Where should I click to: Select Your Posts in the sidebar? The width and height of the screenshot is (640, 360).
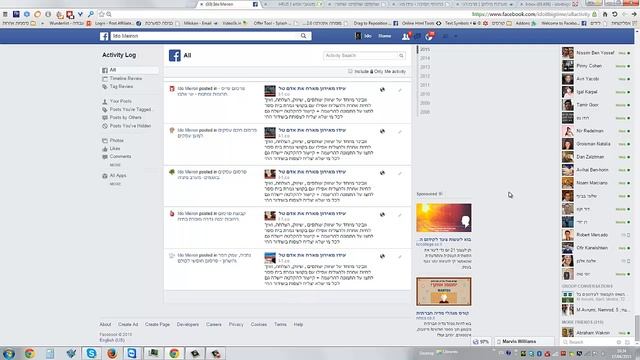tap(120, 101)
